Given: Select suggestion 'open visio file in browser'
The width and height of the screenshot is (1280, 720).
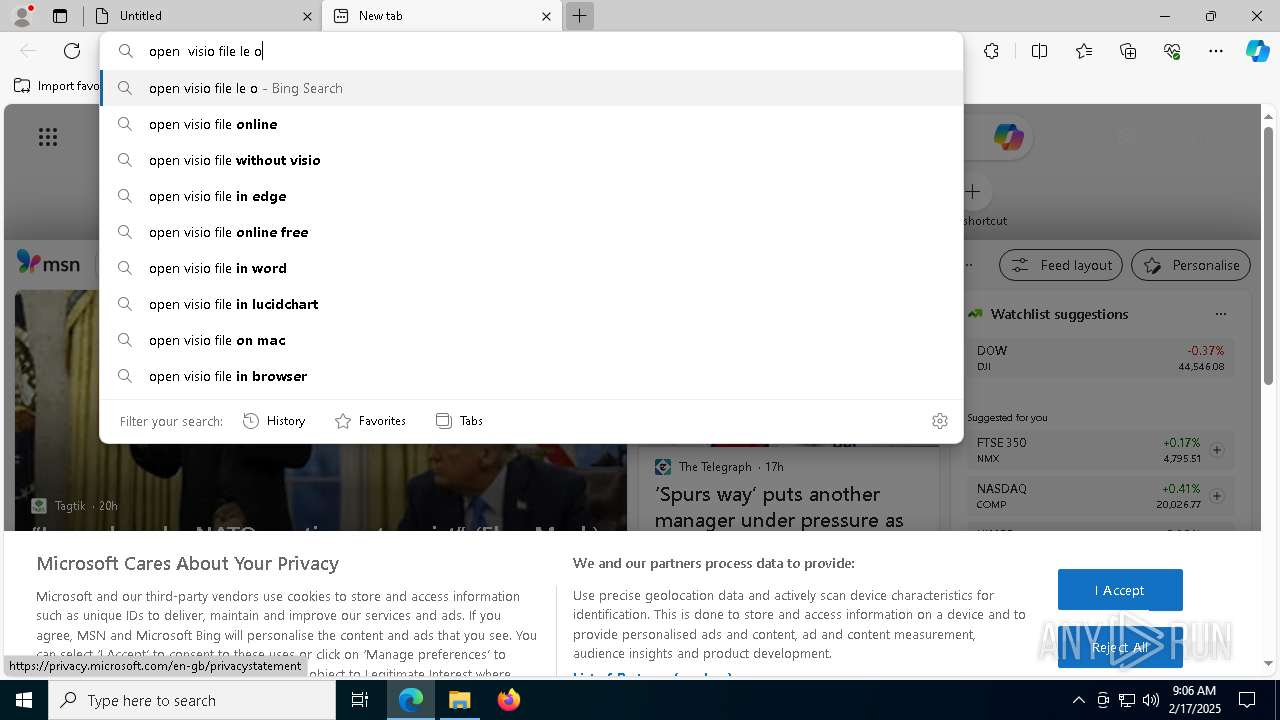Looking at the screenshot, I should pyautogui.click(x=531, y=376).
